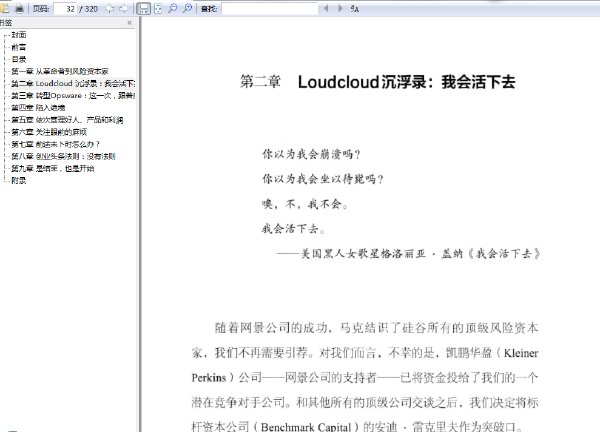
Task: Select fit single page view
Action: pos(158,8)
